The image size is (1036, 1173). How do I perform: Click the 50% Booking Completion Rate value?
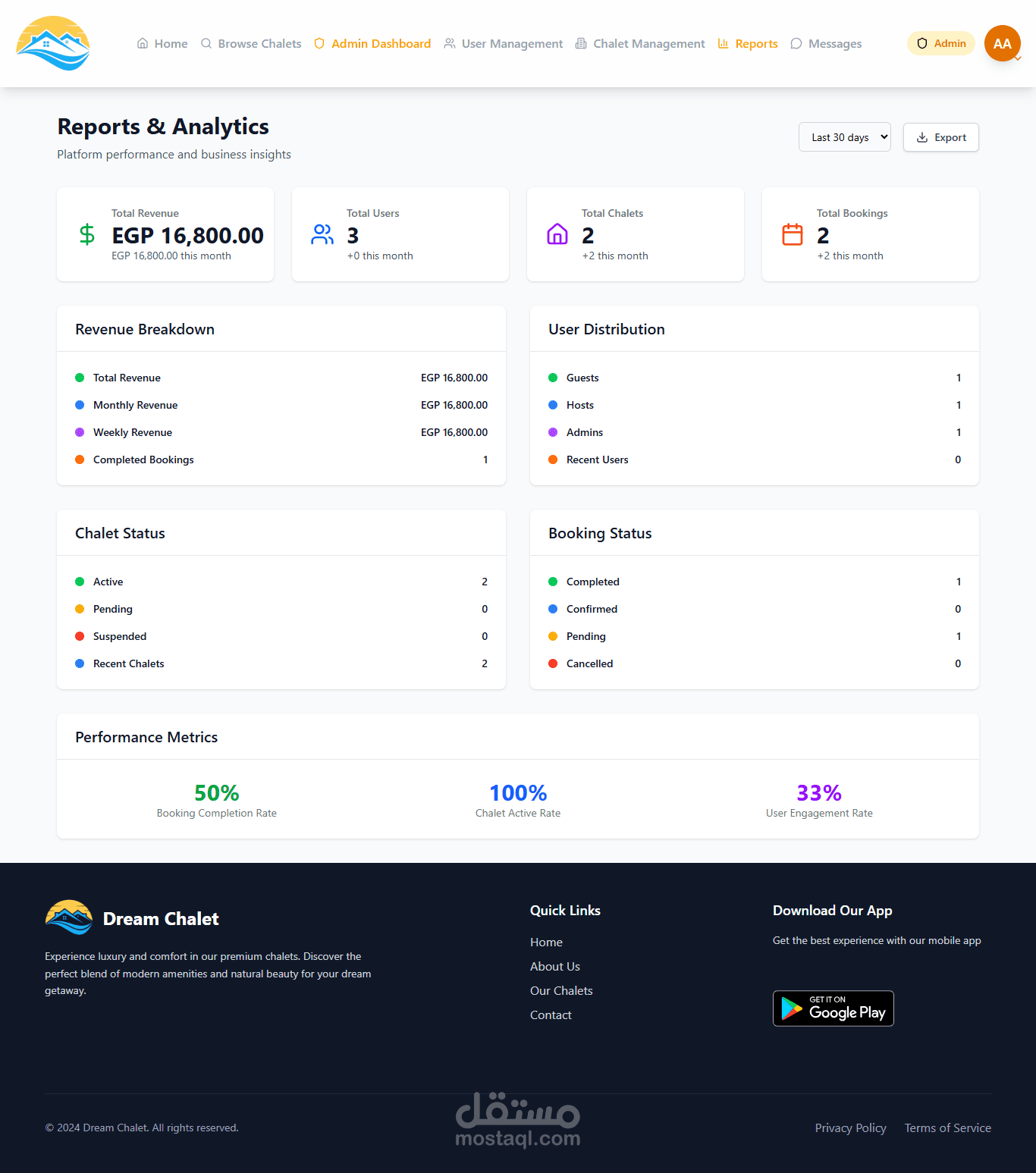[x=217, y=792]
